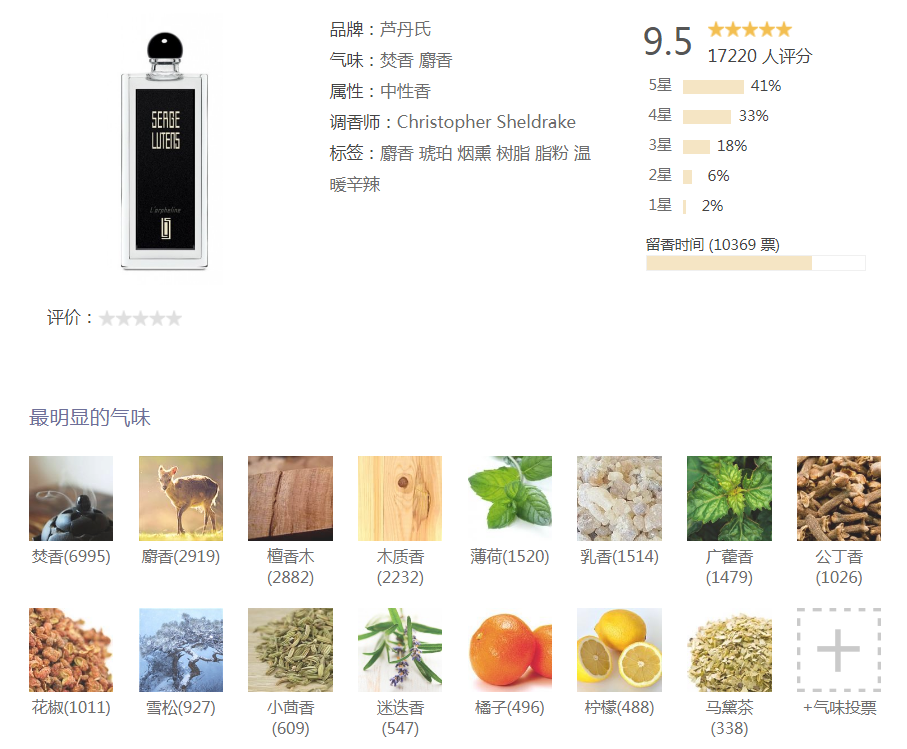
Task: Select the 麝香 musk deer image
Action: [x=180, y=498]
